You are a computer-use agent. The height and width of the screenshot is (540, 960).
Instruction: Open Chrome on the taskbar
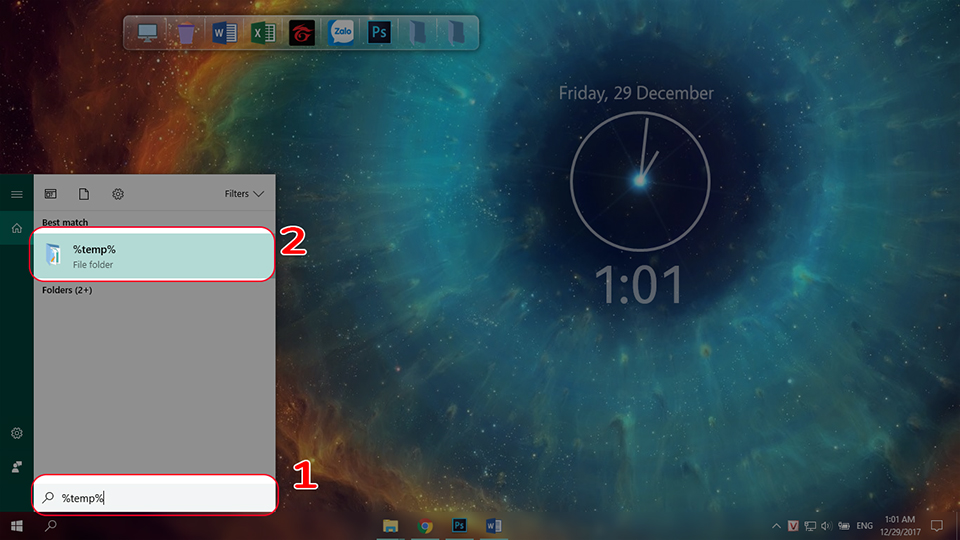coord(425,526)
